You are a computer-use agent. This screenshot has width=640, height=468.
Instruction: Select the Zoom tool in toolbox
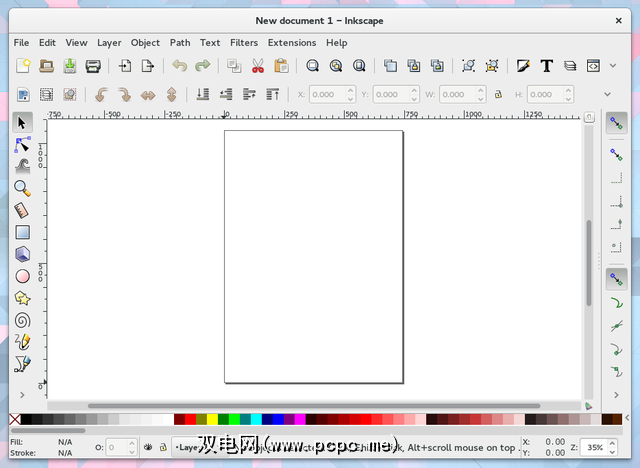(22, 188)
